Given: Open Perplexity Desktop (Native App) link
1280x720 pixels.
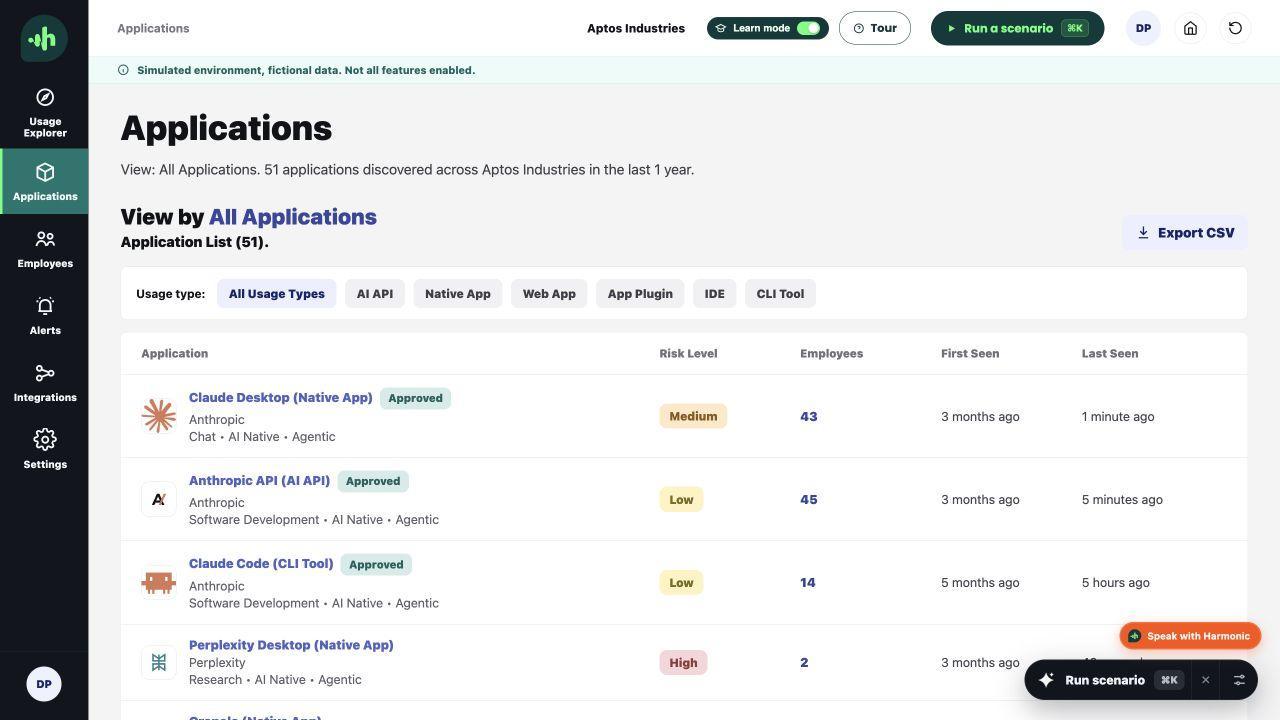Looking at the screenshot, I should (291, 645).
